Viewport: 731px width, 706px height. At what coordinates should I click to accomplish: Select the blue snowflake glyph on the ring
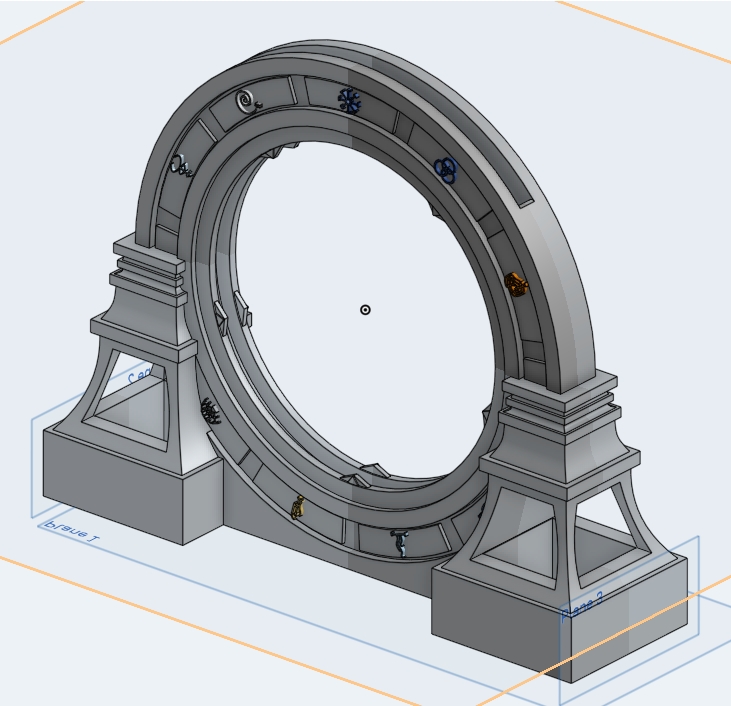pyautogui.click(x=350, y=102)
